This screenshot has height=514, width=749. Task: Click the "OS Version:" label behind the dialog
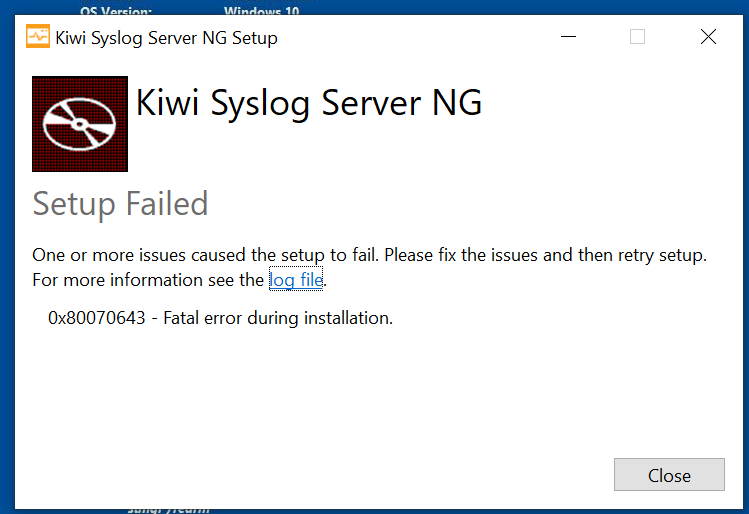(116, 11)
